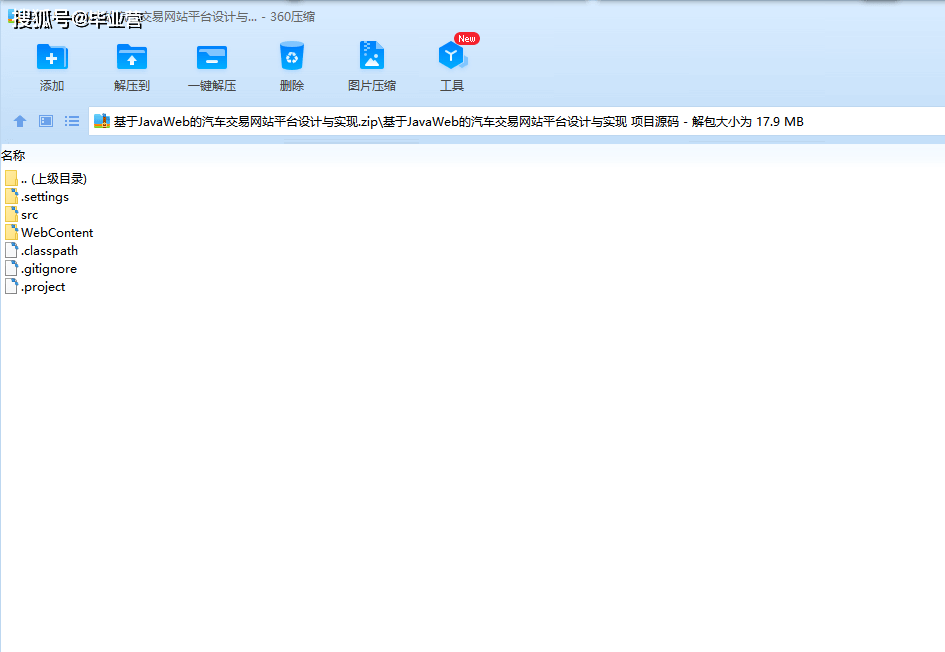Click the archive path address field
945x652 pixels.
[x=500, y=122]
